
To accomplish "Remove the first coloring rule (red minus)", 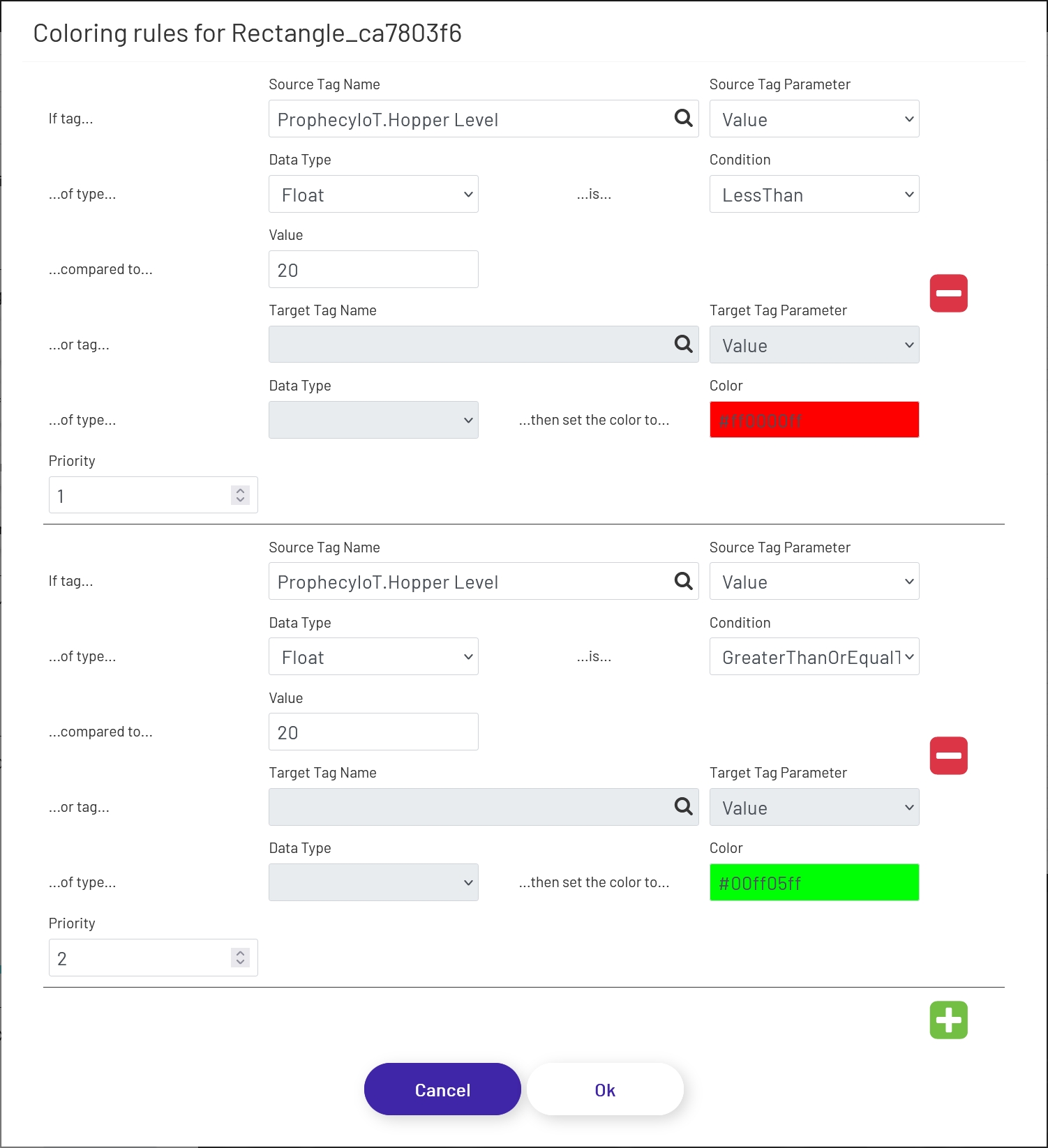I will pos(948,293).
